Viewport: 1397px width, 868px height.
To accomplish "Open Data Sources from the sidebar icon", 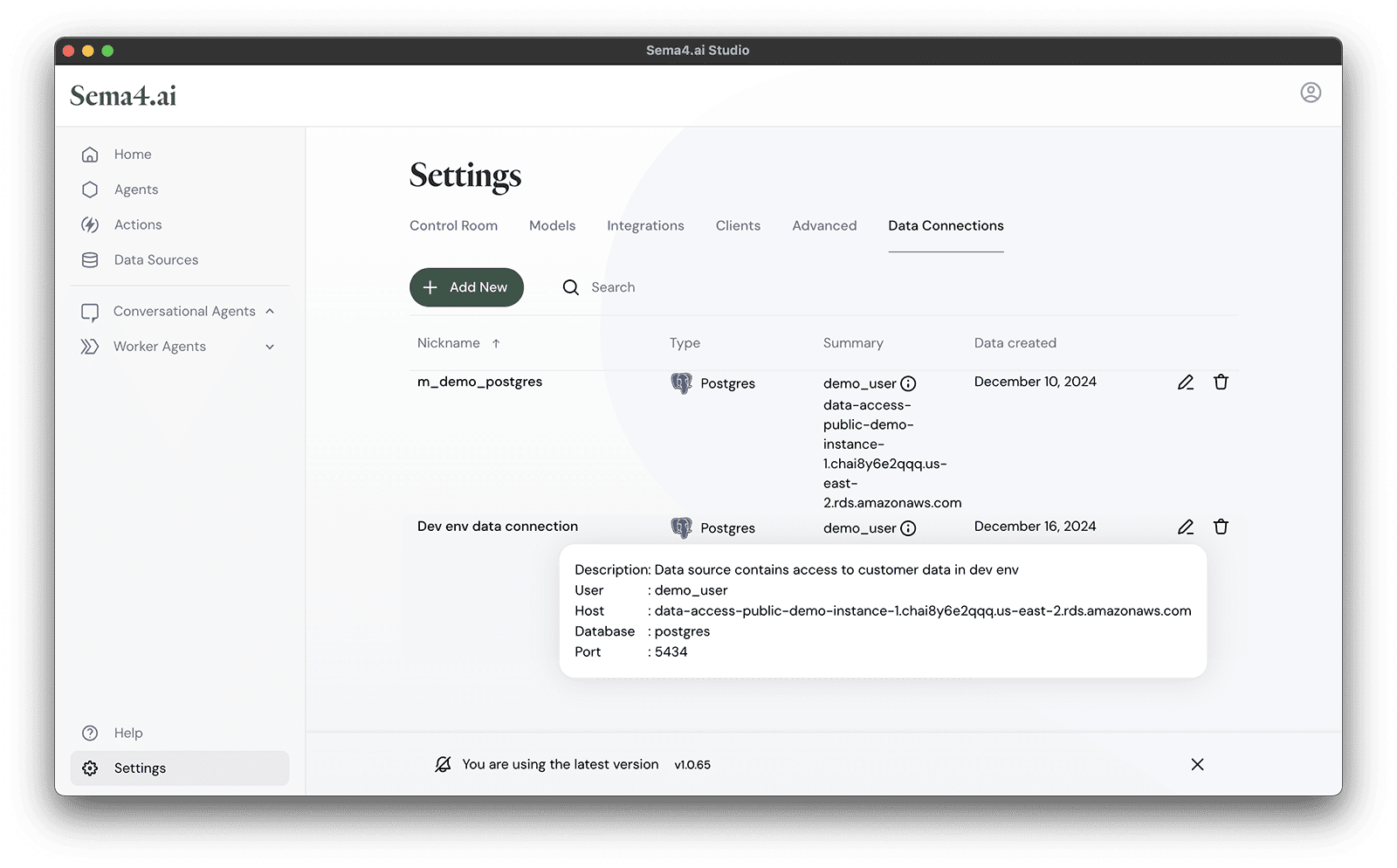I will coord(91,259).
